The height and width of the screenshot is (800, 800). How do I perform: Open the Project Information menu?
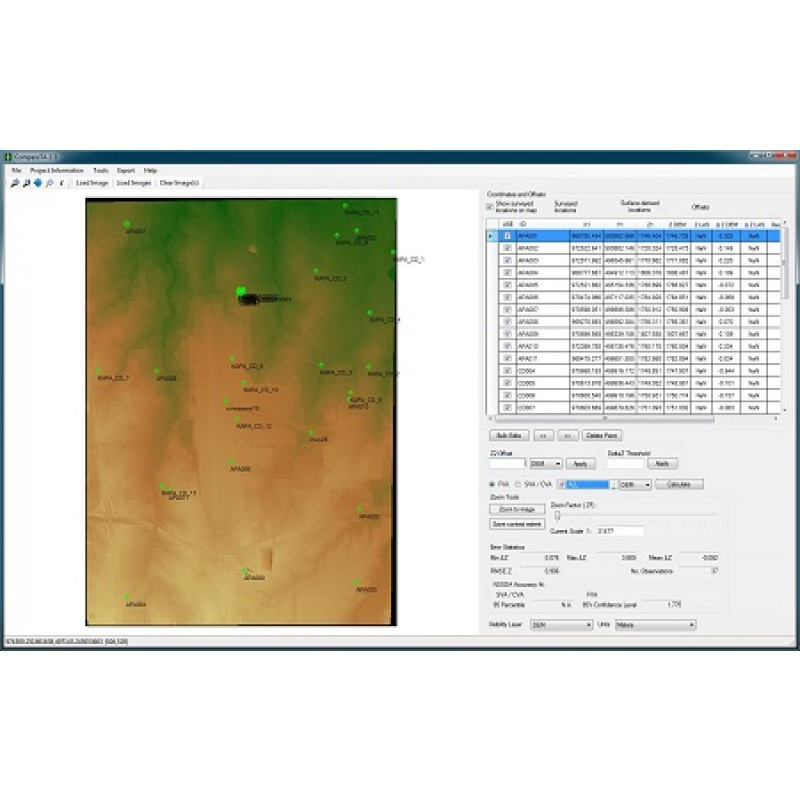(57, 170)
